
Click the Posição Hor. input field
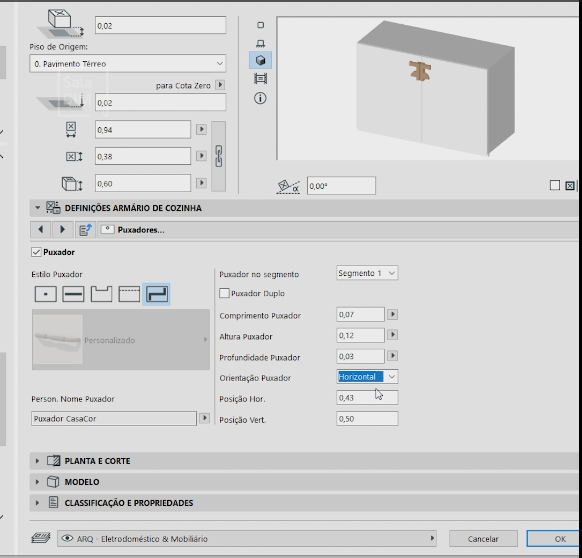367,398
